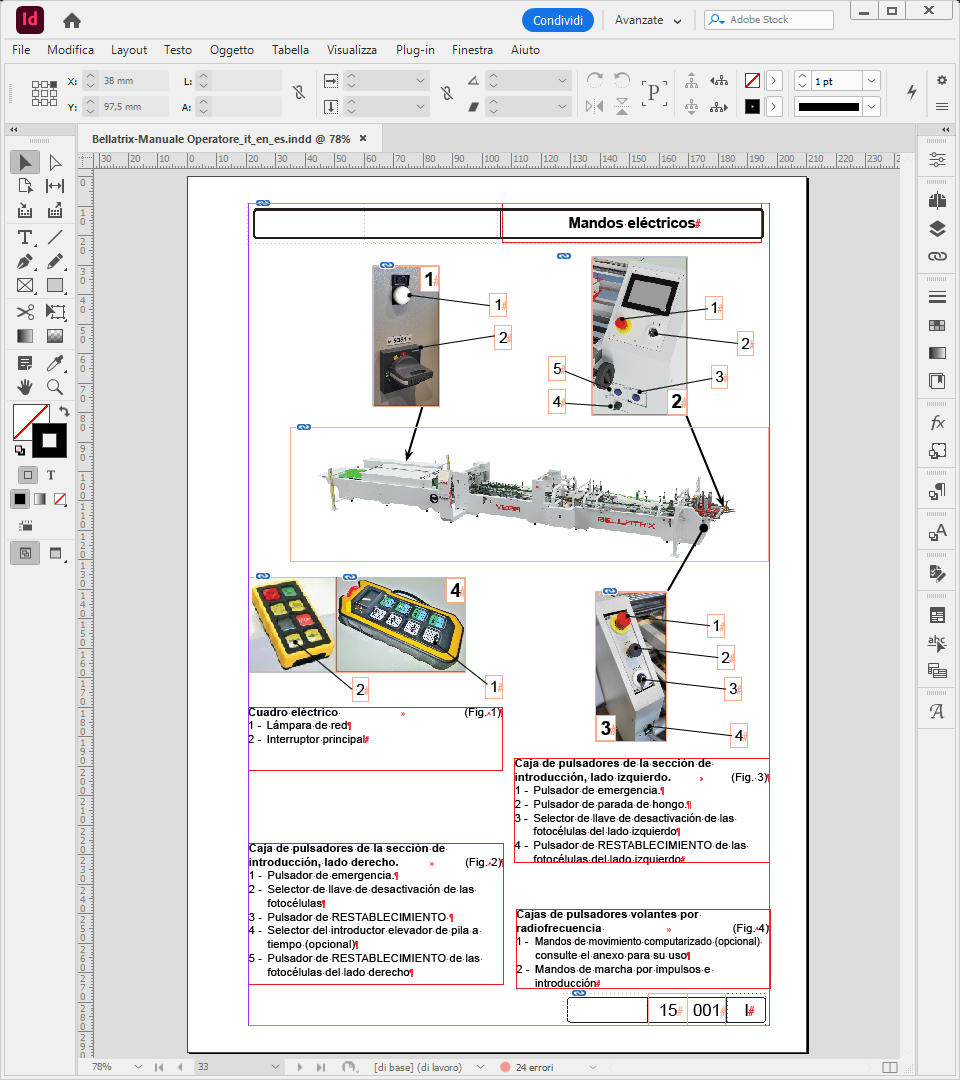This screenshot has height=1080, width=960.
Task: Select the Note tool
Action: (x=25, y=363)
